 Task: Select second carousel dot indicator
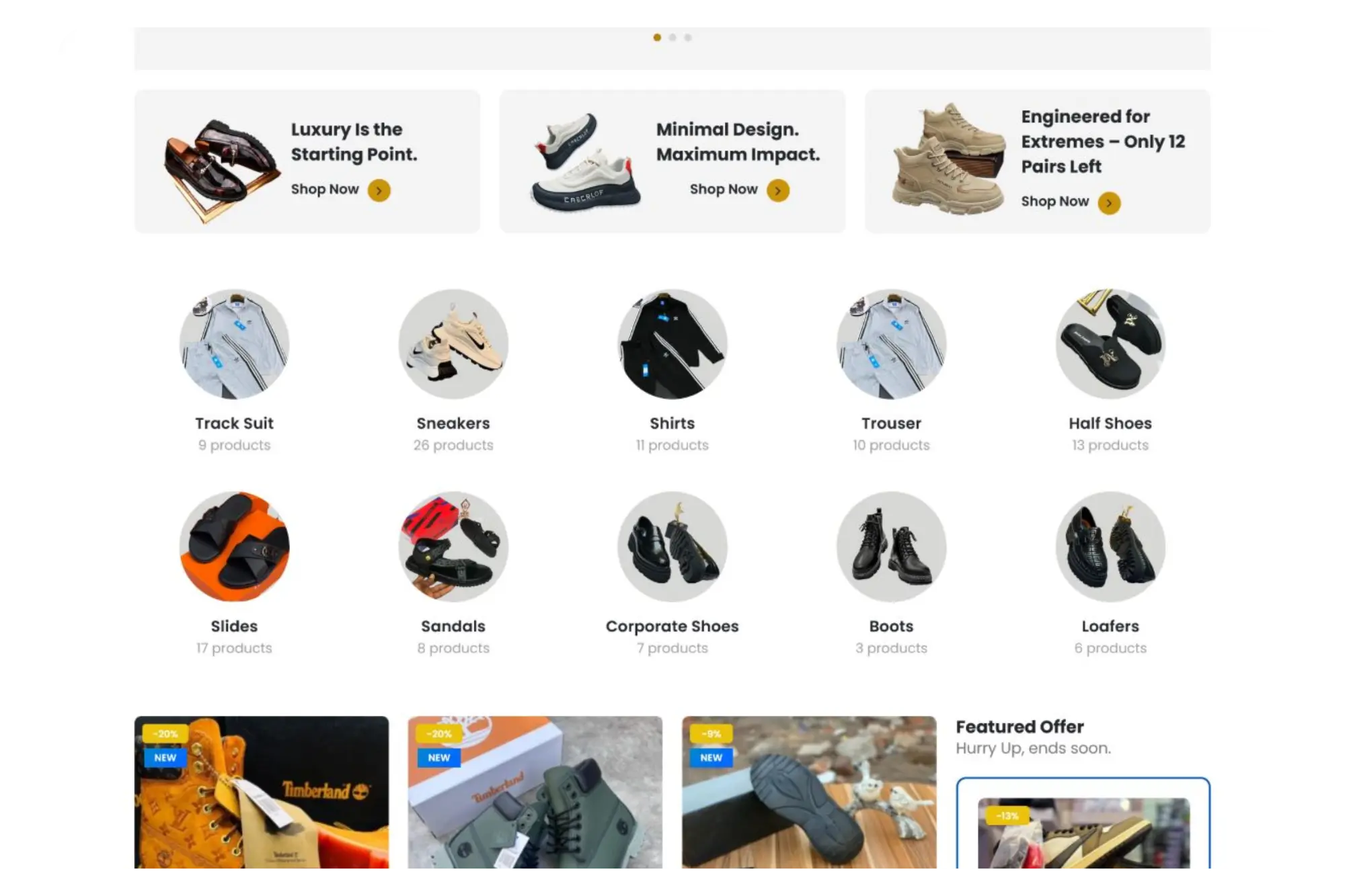coord(672,38)
